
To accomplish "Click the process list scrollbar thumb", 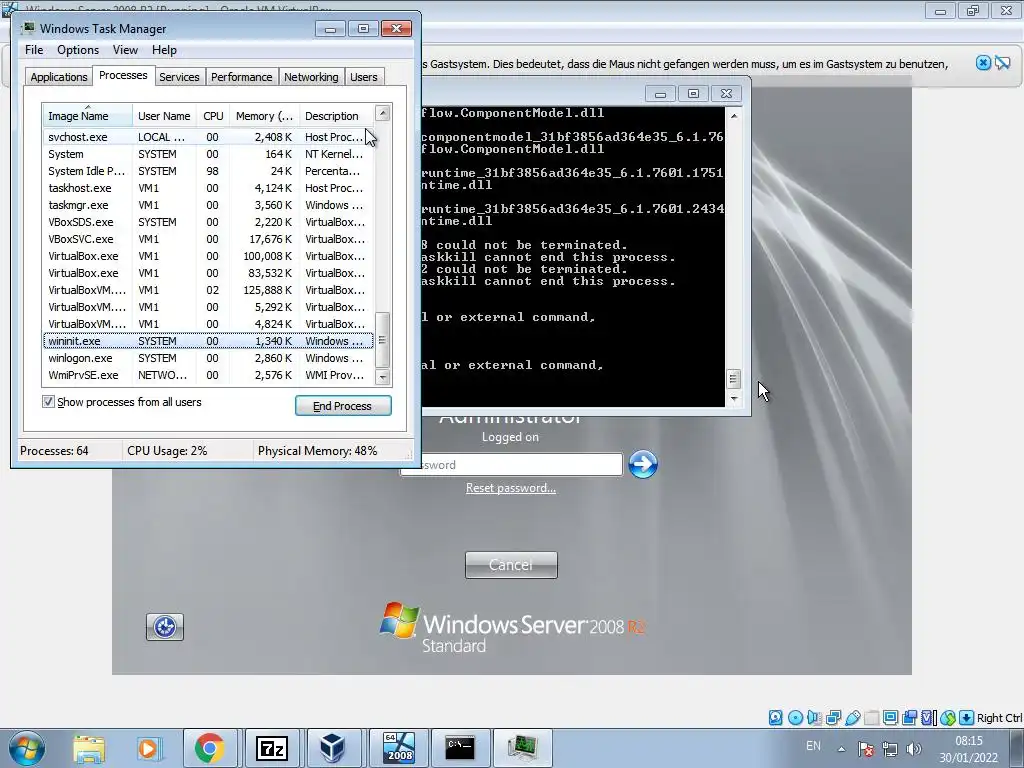I will [x=382, y=340].
